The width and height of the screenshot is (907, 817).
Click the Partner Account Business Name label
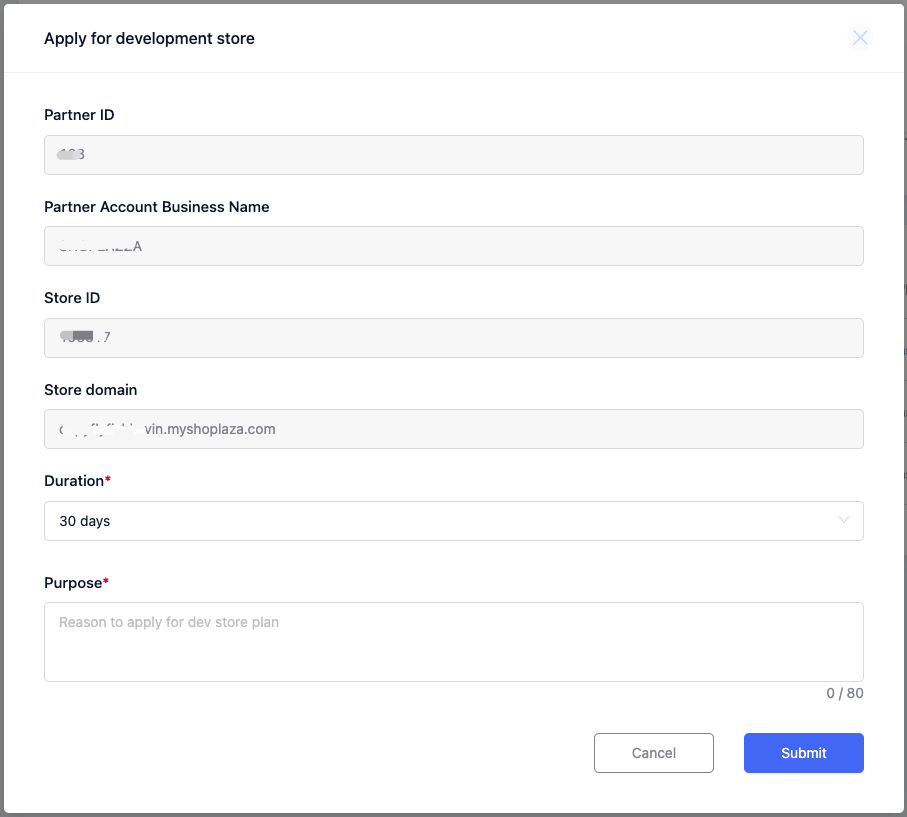click(x=157, y=207)
